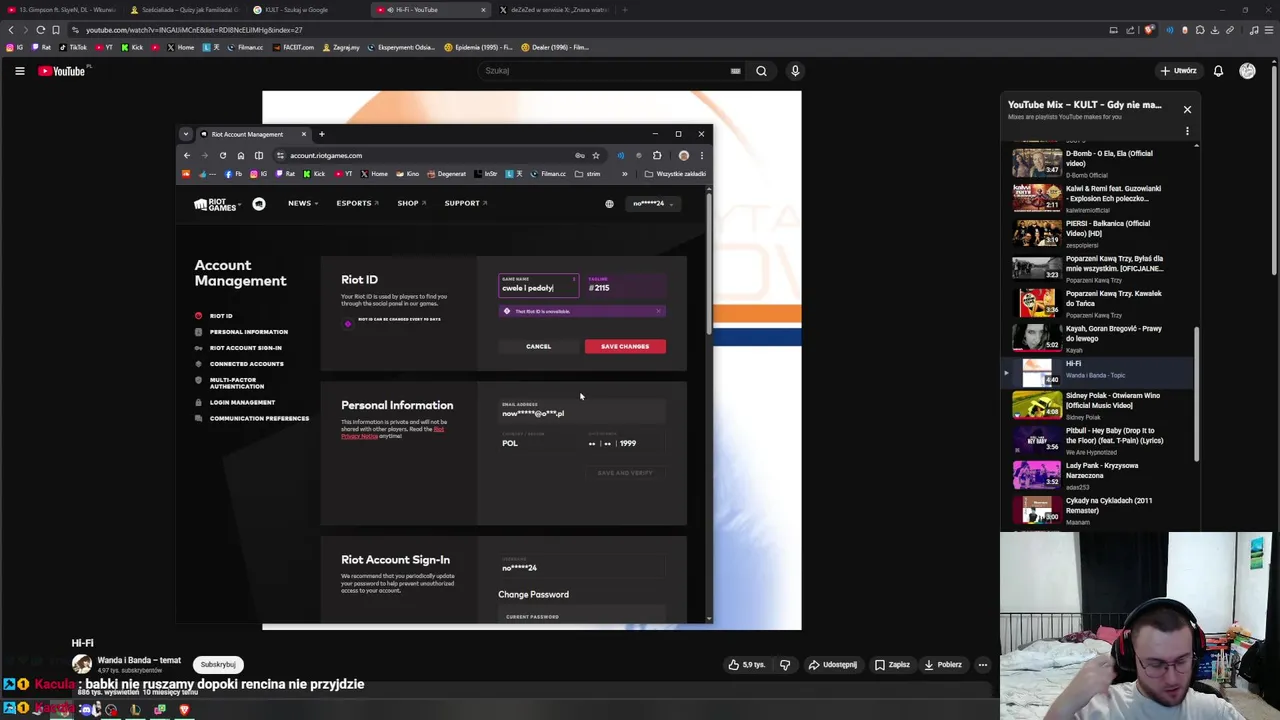Open the Riot Privacy Notice link
The height and width of the screenshot is (720, 1280).
point(393,433)
